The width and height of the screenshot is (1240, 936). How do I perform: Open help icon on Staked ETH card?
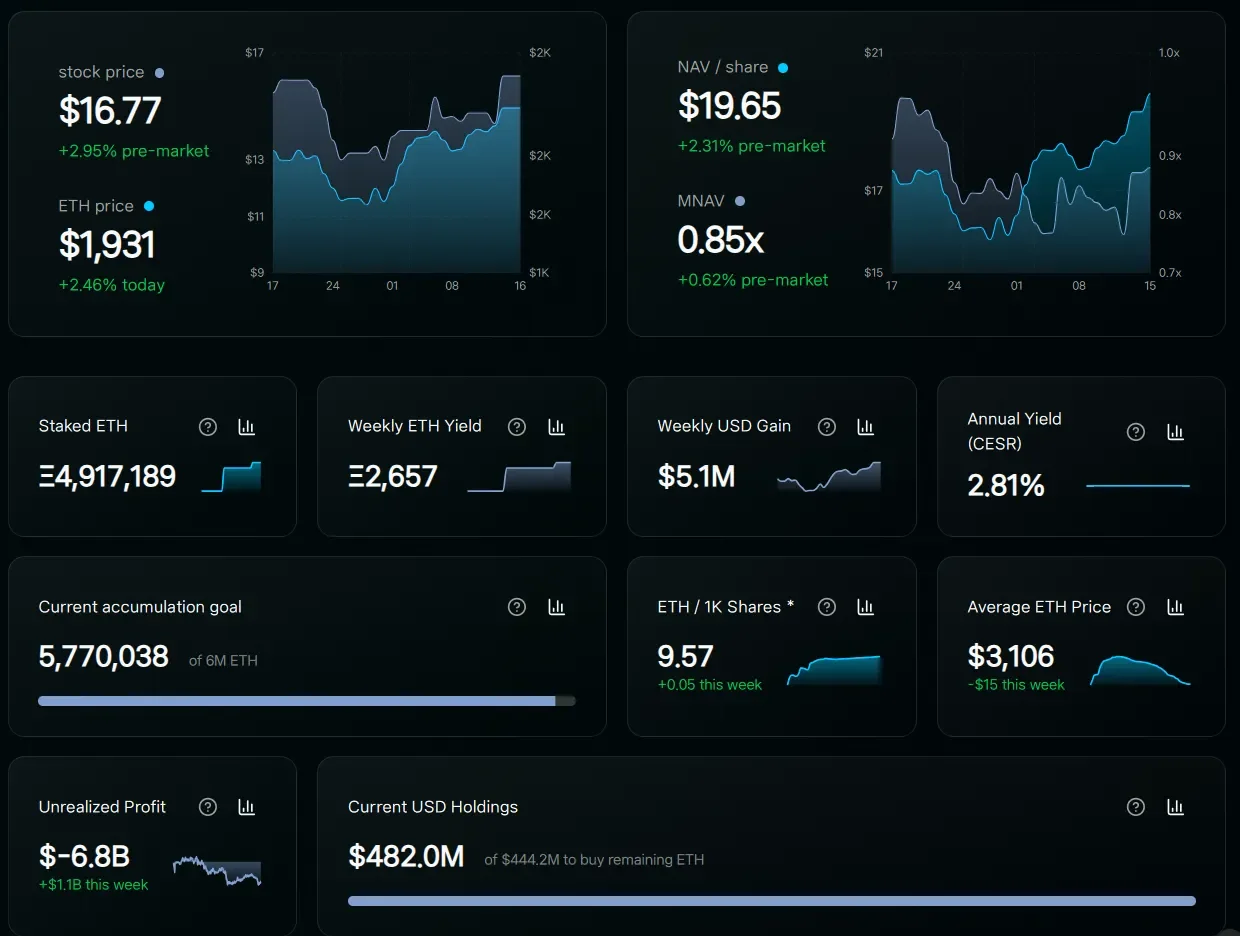point(207,427)
